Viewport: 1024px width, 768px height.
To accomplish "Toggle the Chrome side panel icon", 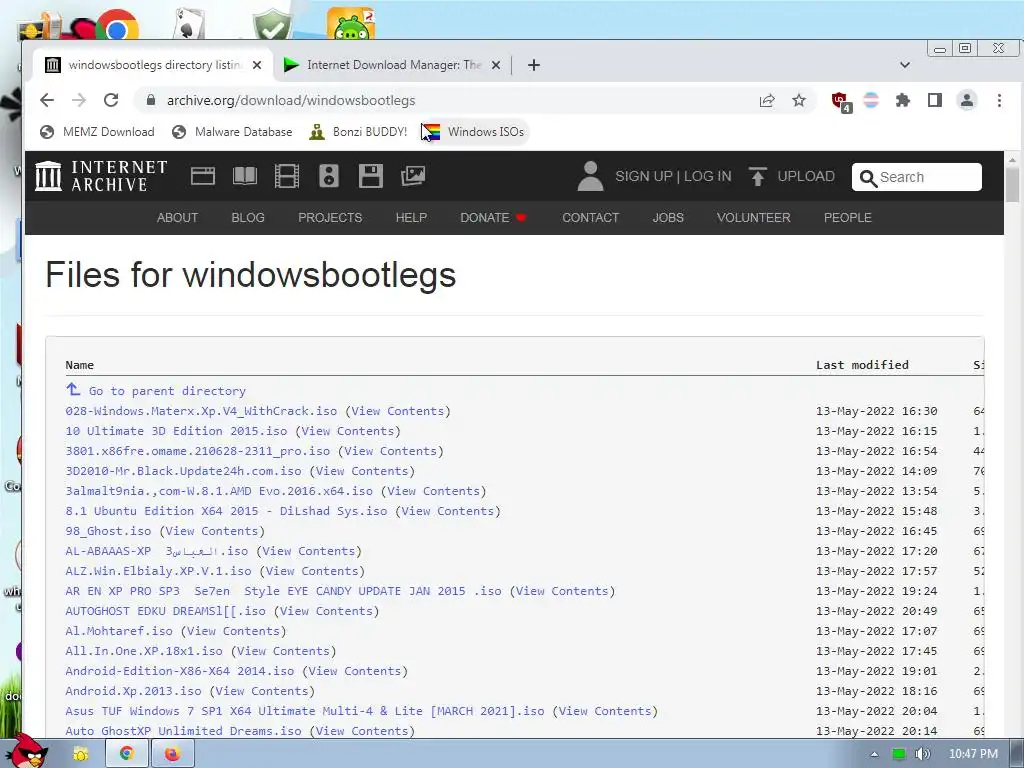I will (935, 101).
